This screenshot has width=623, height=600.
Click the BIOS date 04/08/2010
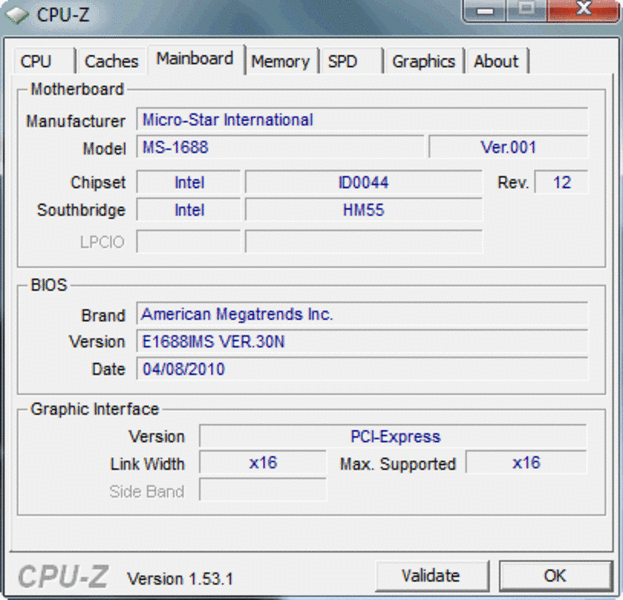(x=362, y=369)
